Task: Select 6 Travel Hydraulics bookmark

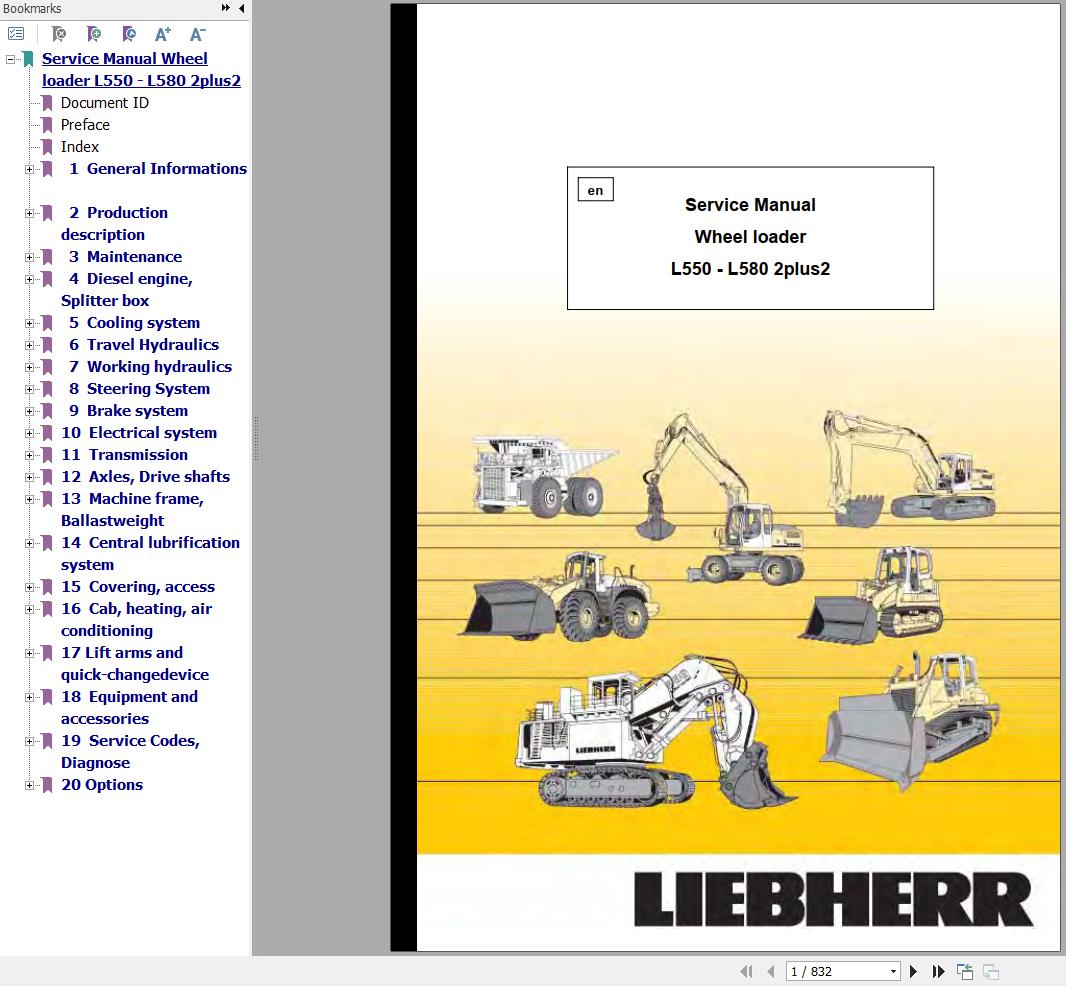Action: pyautogui.click(x=143, y=345)
